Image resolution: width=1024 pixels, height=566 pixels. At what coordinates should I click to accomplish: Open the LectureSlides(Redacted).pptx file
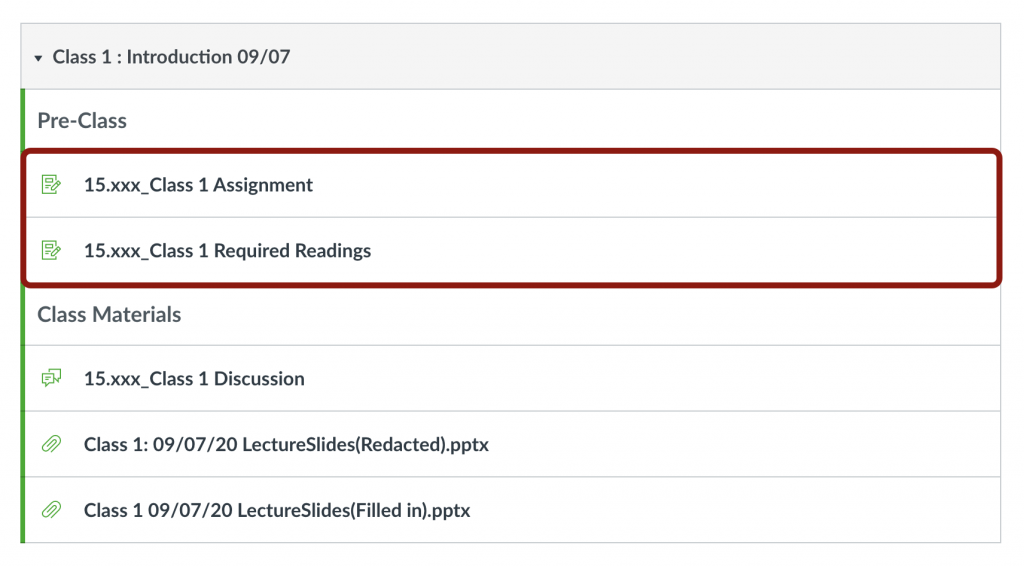point(286,444)
